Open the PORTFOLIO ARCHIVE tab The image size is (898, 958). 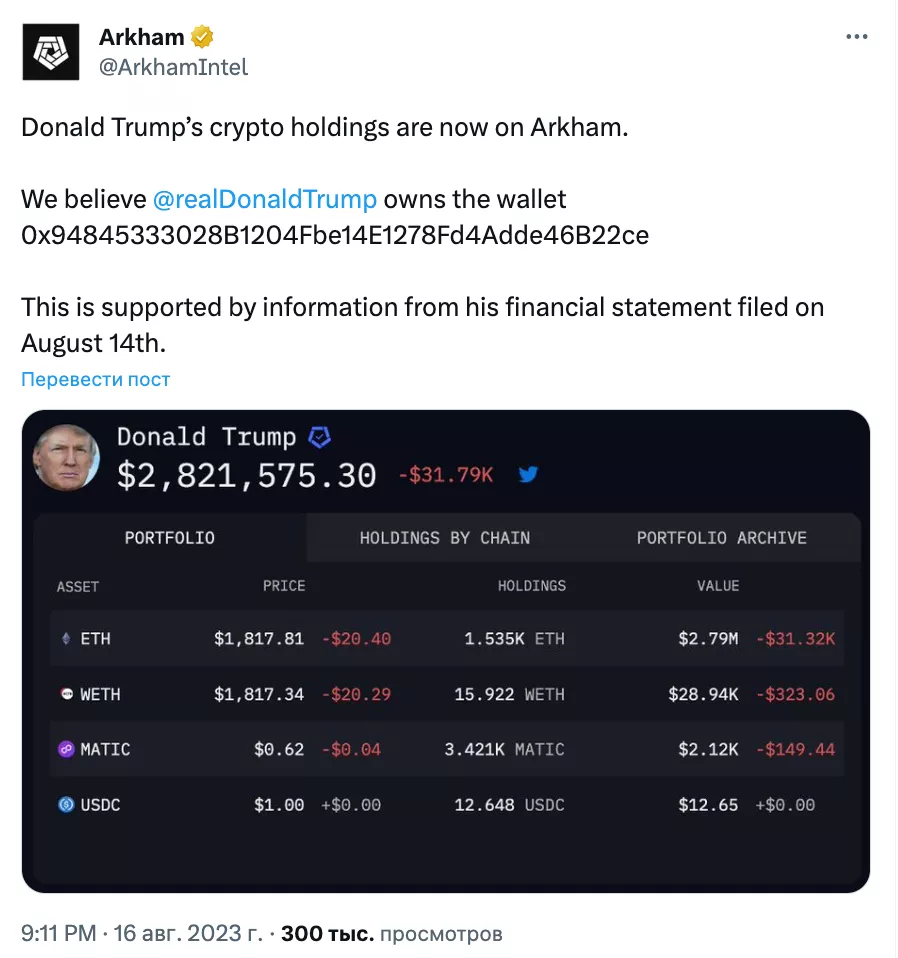(721, 538)
